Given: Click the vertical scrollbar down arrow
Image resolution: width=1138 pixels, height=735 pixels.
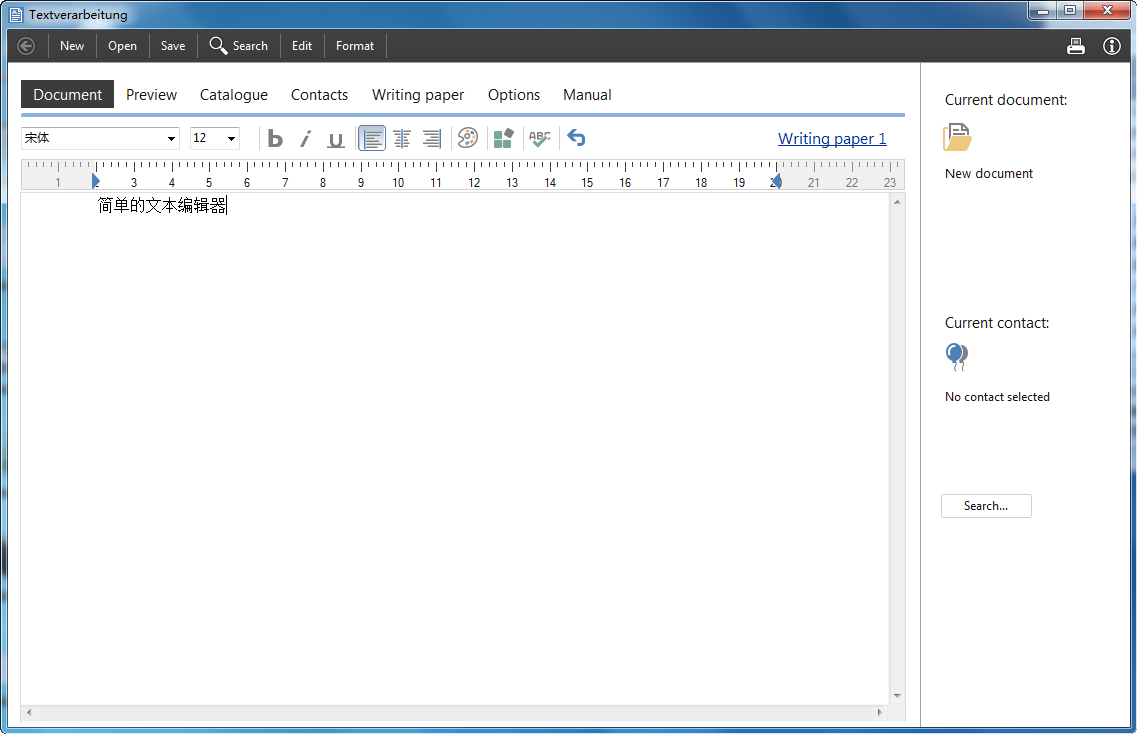Looking at the screenshot, I should 897,696.
